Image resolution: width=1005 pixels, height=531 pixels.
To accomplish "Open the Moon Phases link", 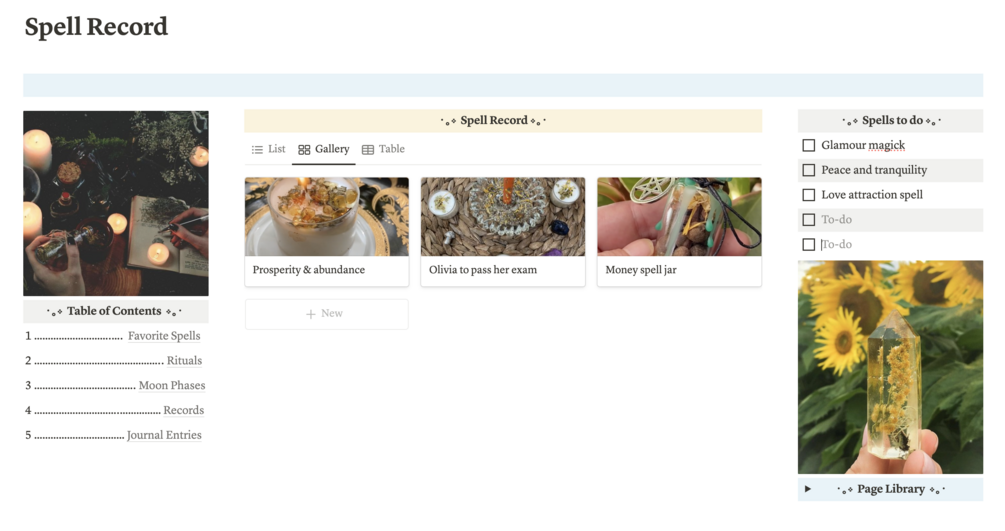I will [172, 385].
